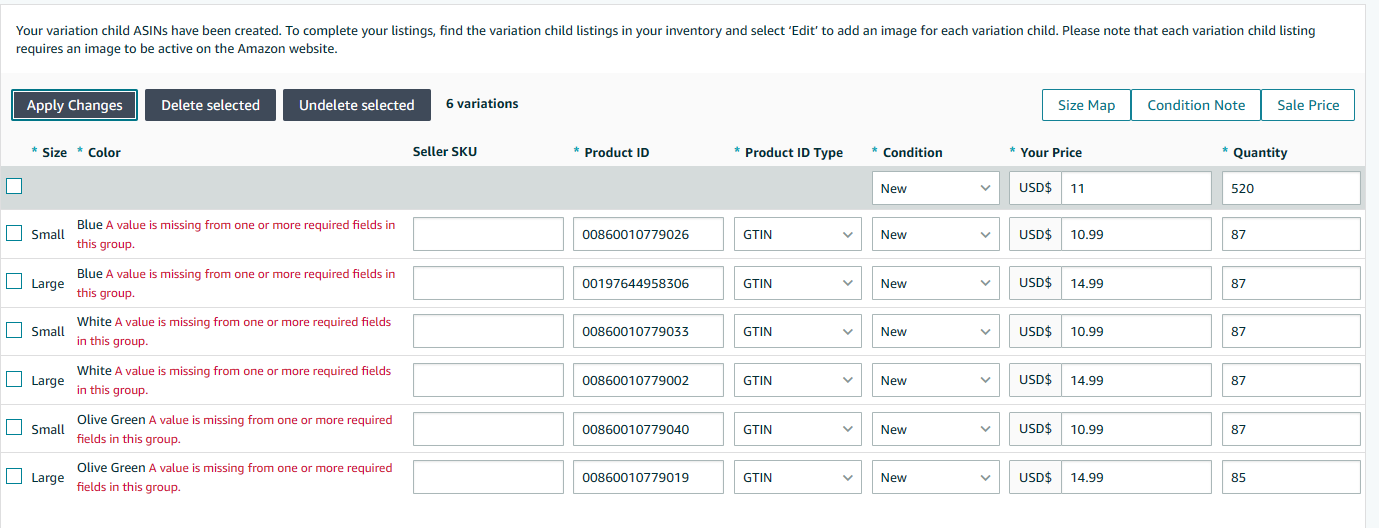Click the '6 variations' count text
This screenshot has height=528, width=1379.
click(482, 103)
